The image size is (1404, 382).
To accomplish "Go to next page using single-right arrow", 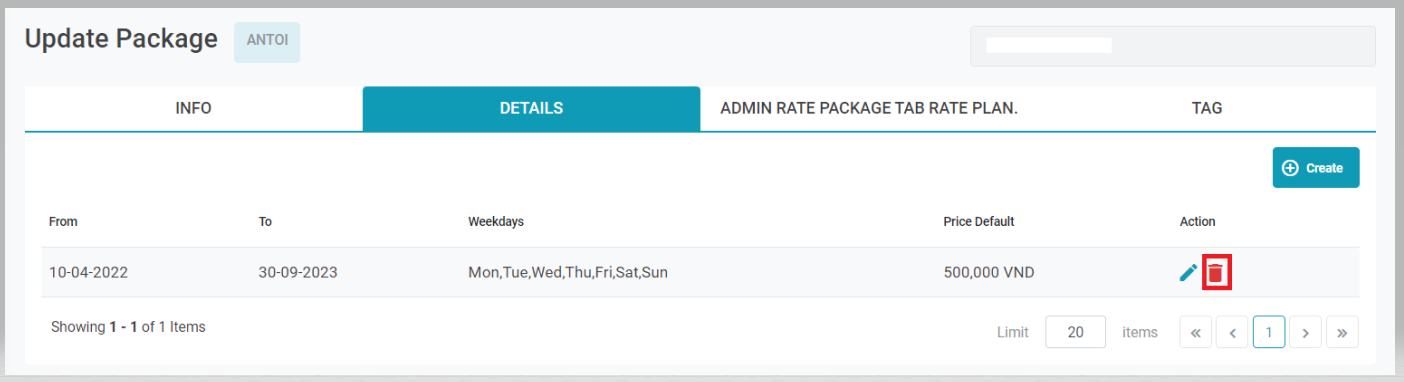I will pos(1305,332).
